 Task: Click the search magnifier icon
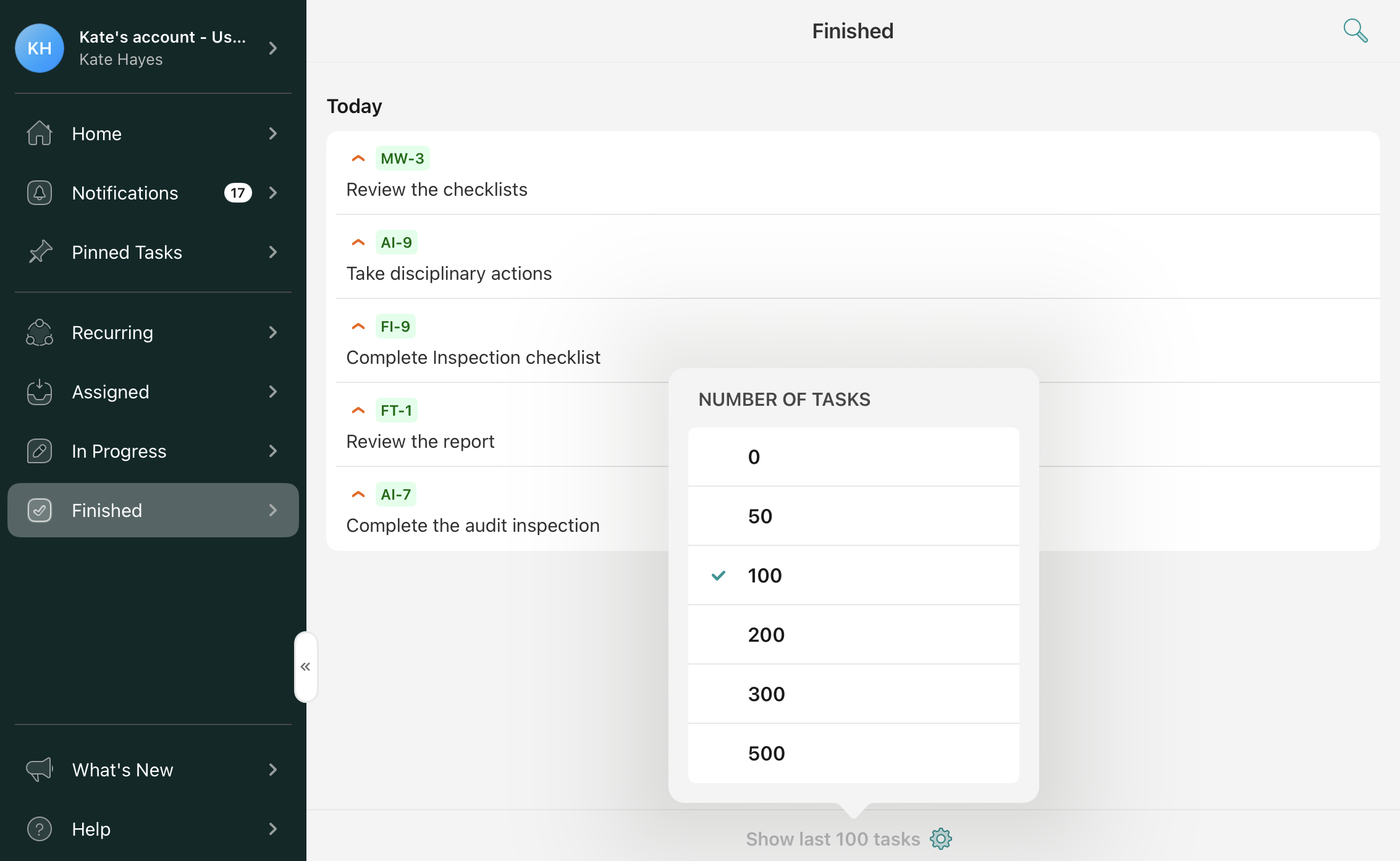1355,30
